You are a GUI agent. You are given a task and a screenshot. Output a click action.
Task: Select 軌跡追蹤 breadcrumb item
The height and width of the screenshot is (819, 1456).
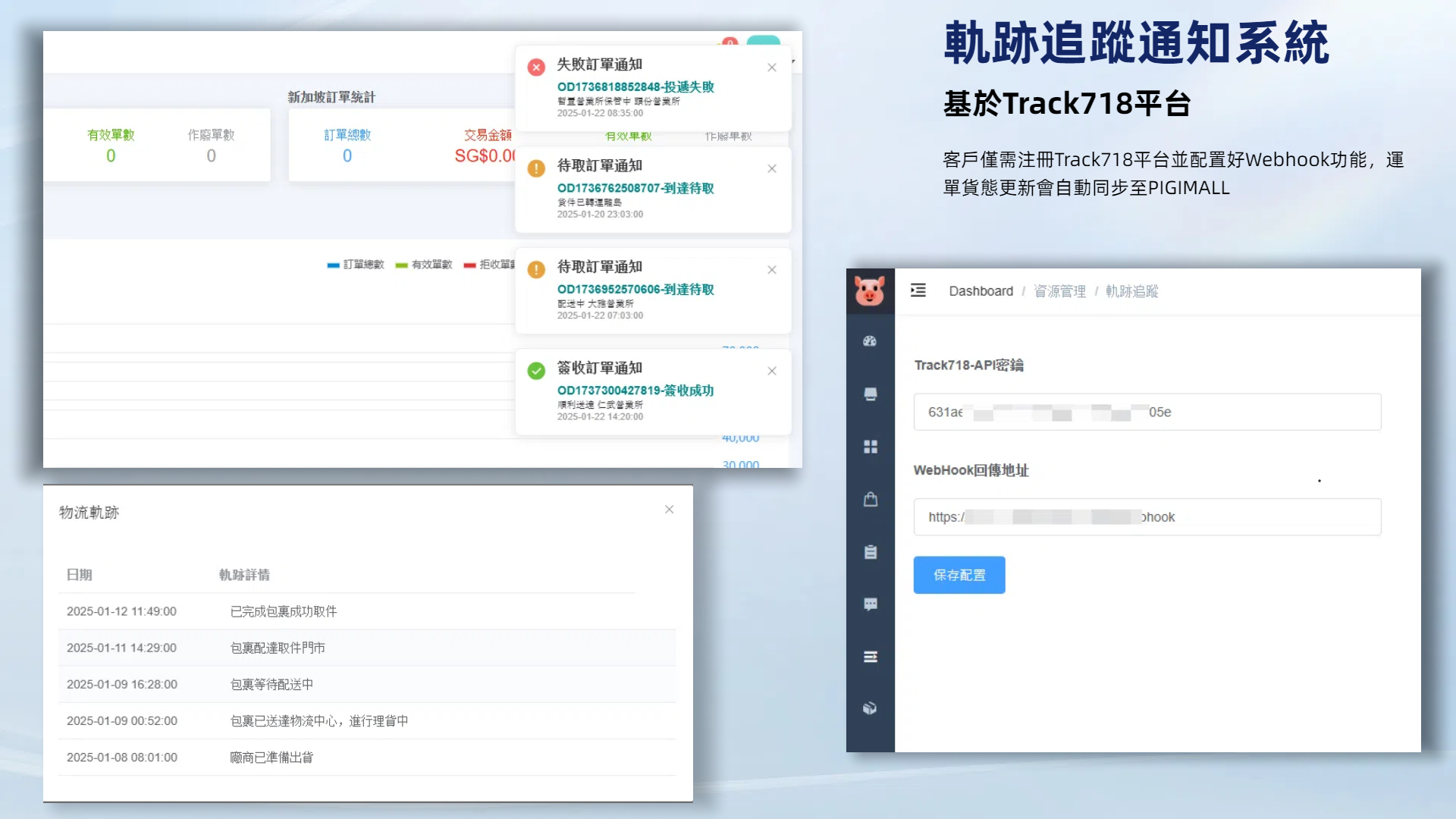click(x=1131, y=291)
